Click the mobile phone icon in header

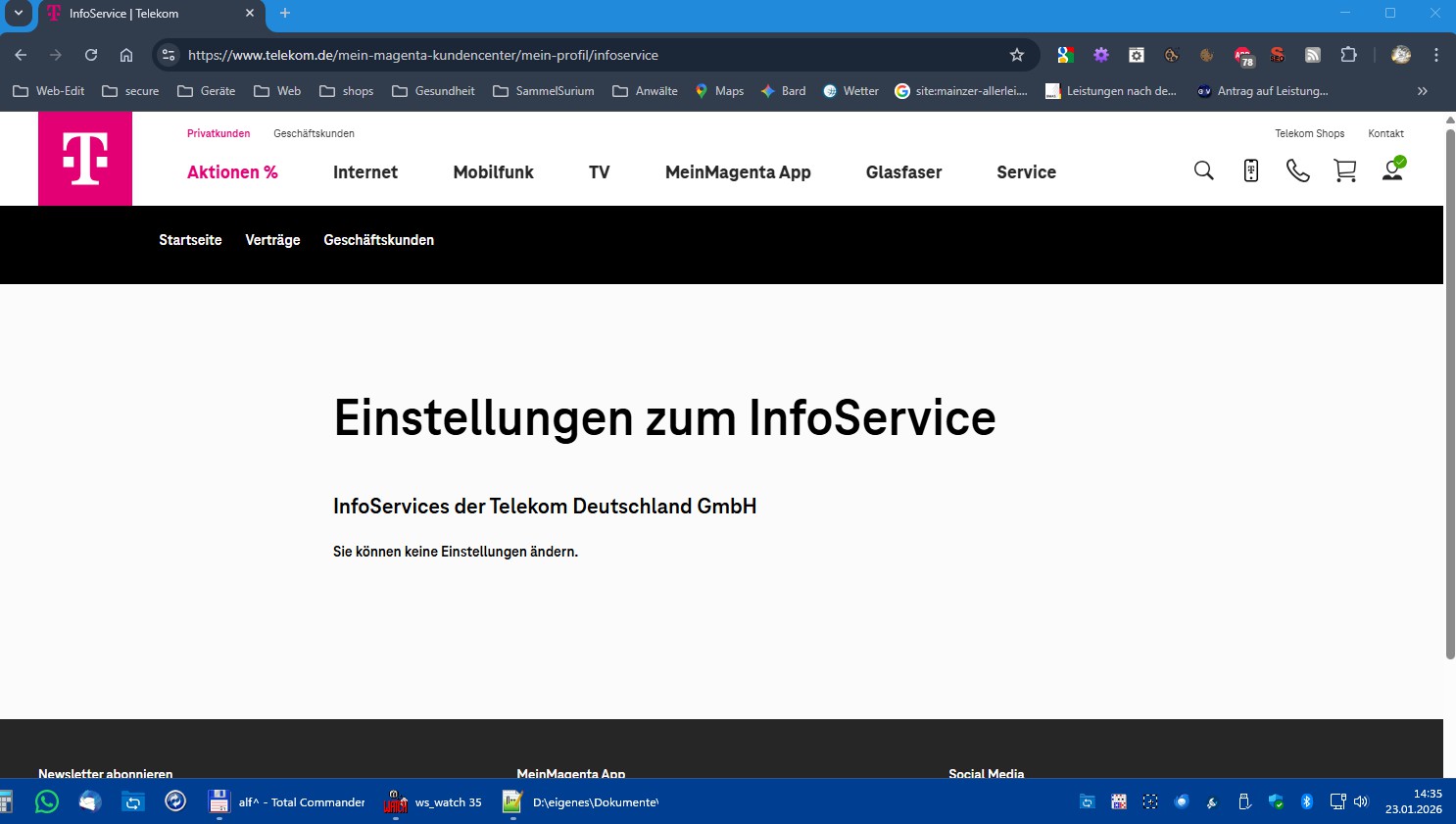click(x=1250, y=171)
